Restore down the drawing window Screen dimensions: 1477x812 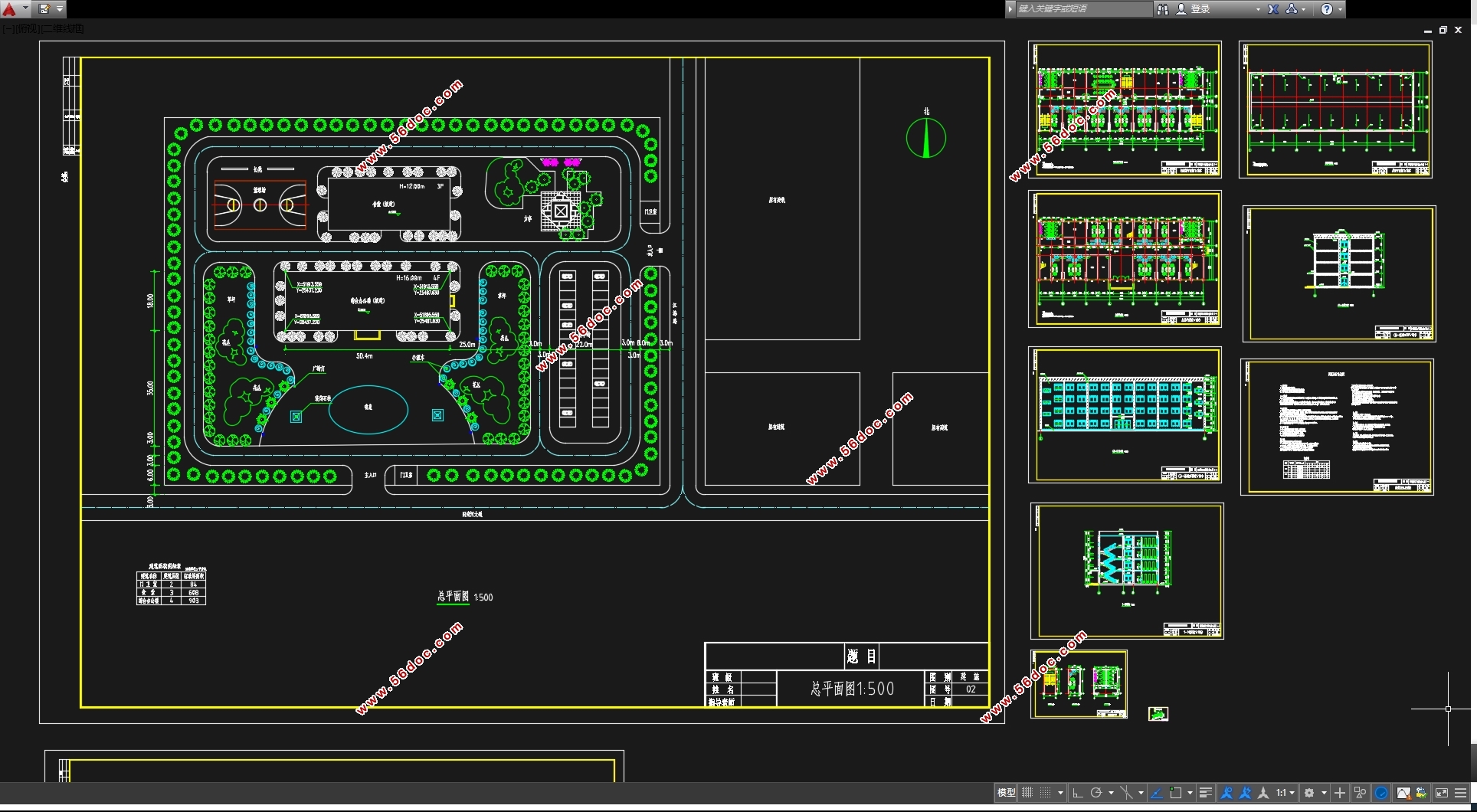(x=1443, y=30)
